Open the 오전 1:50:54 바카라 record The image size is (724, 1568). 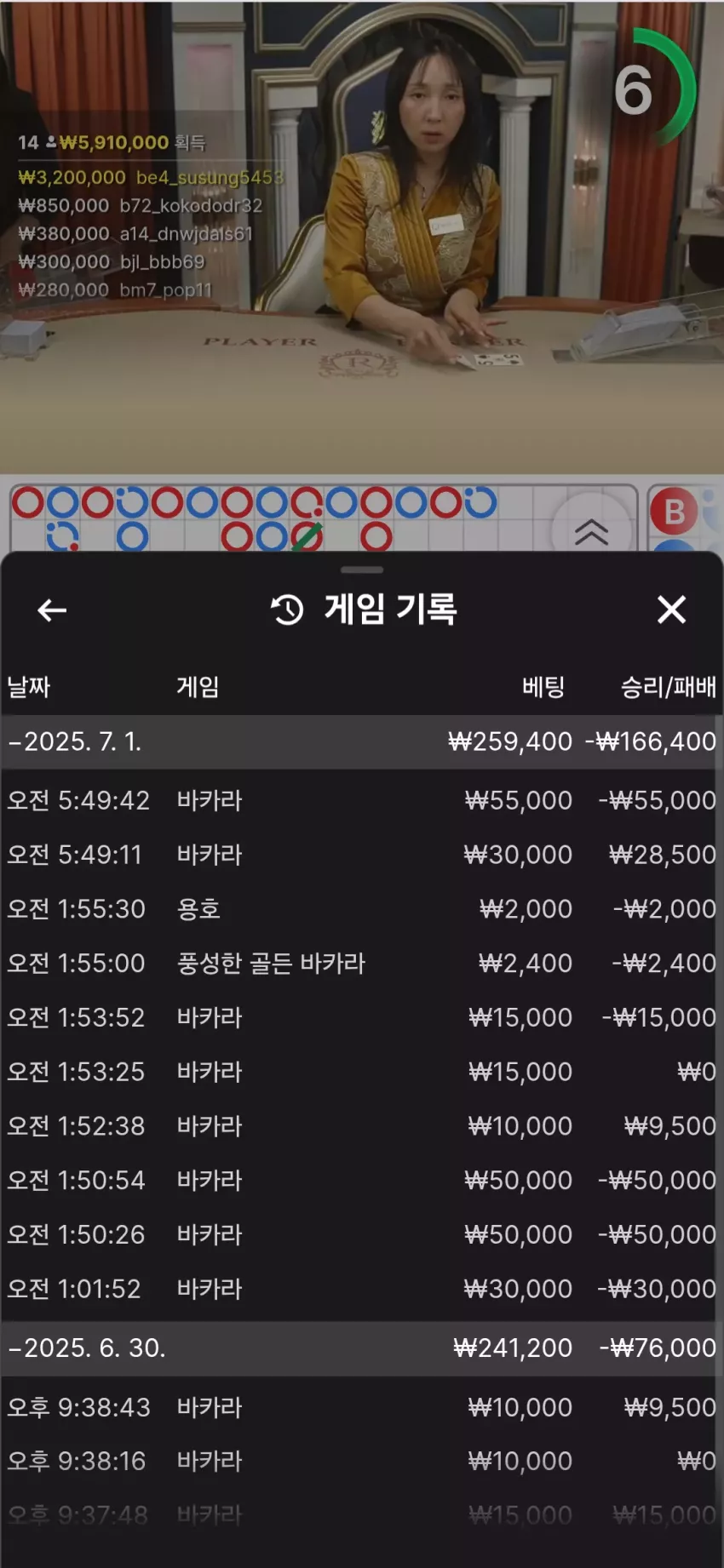(362, 1181)
